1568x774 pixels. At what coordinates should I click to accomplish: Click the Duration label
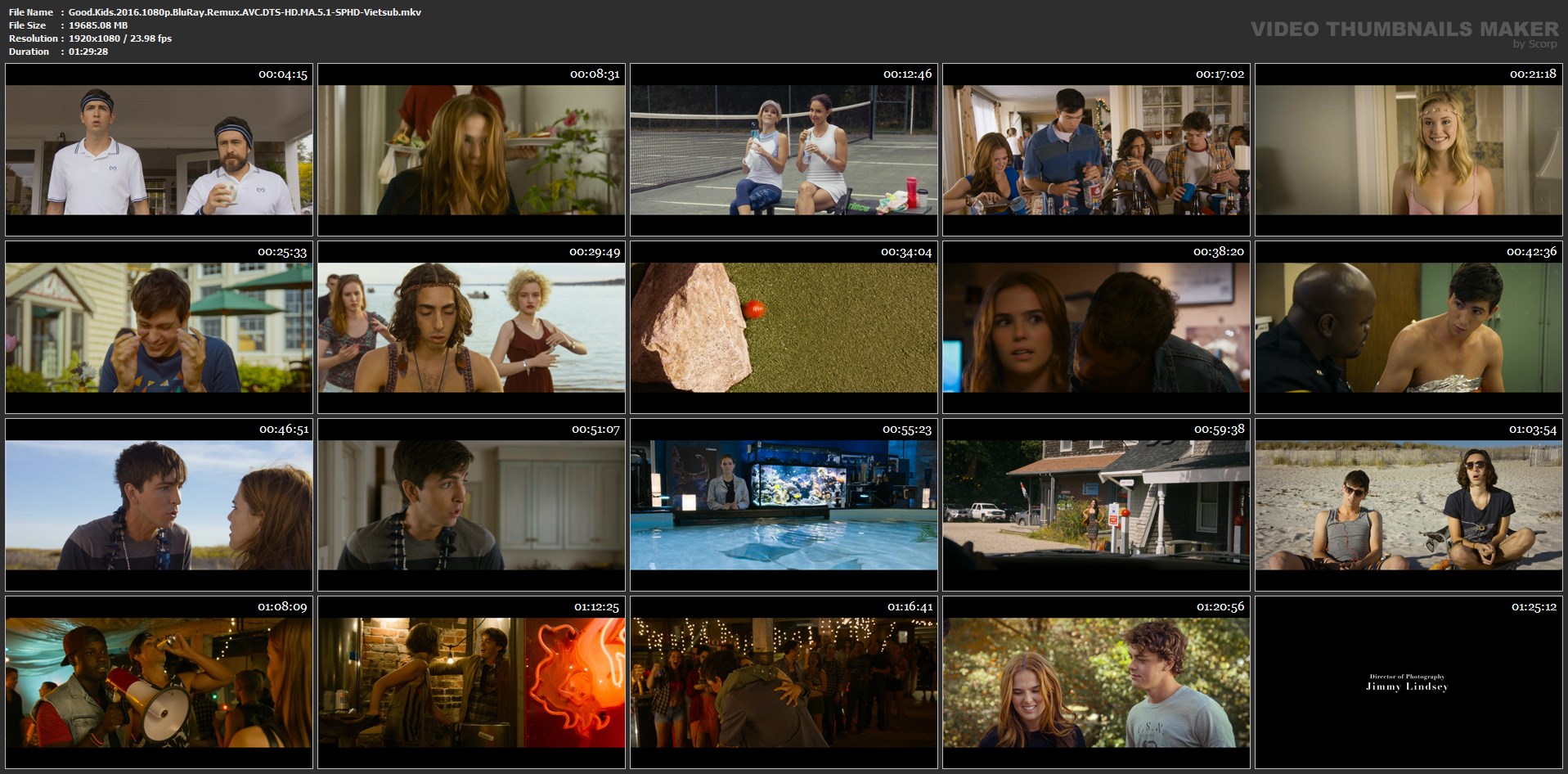point(29,52)
